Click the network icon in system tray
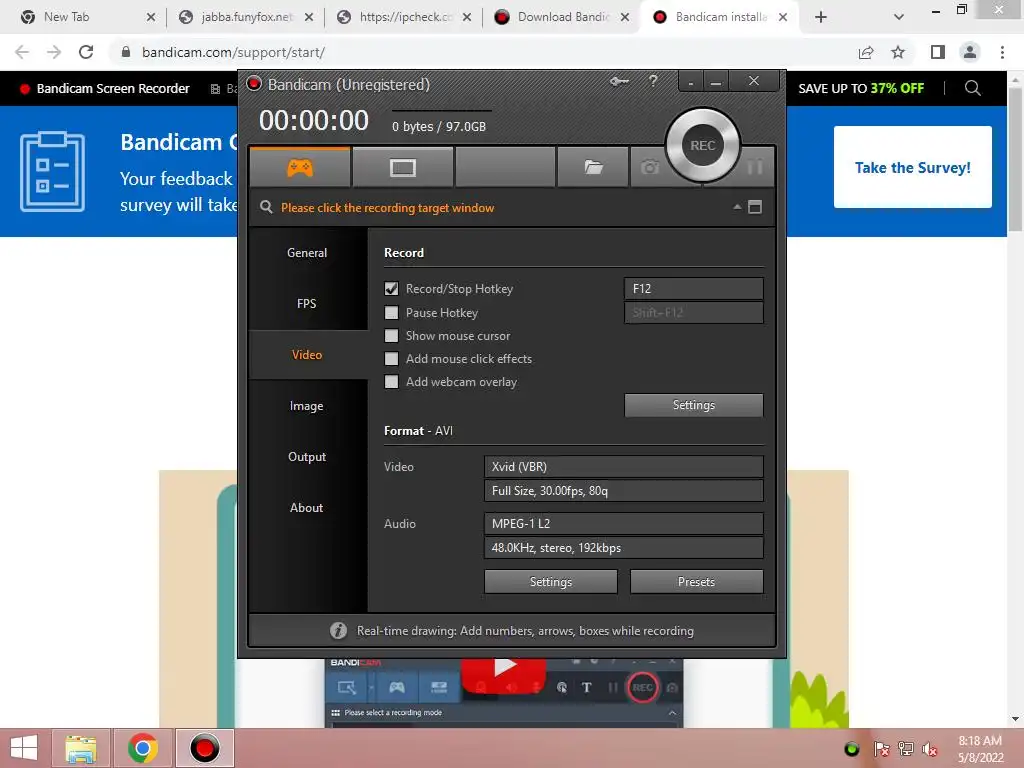The image size is (1024, 768). tap(906, 749)
